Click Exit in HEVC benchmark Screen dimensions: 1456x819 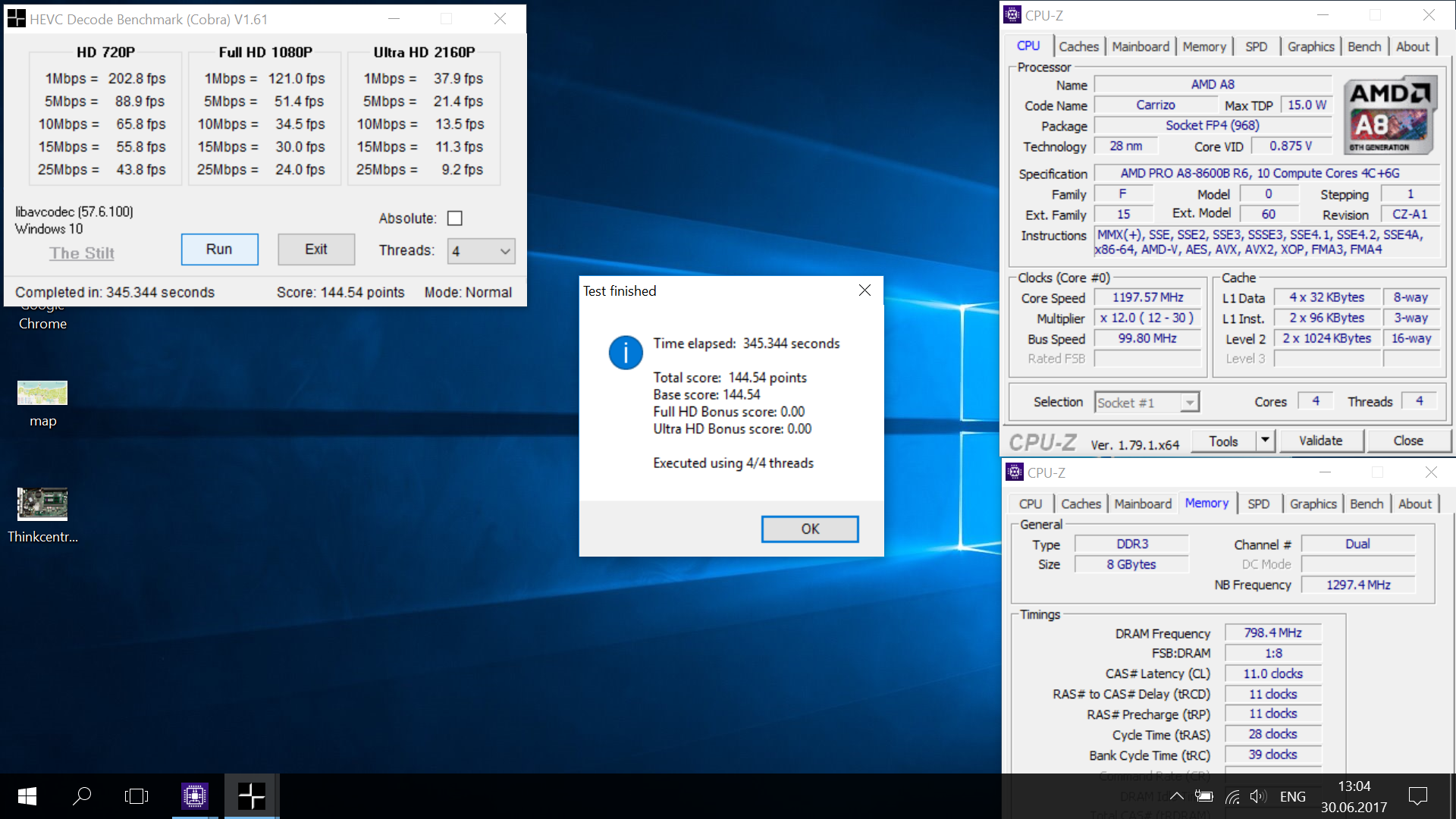(316, 249)
